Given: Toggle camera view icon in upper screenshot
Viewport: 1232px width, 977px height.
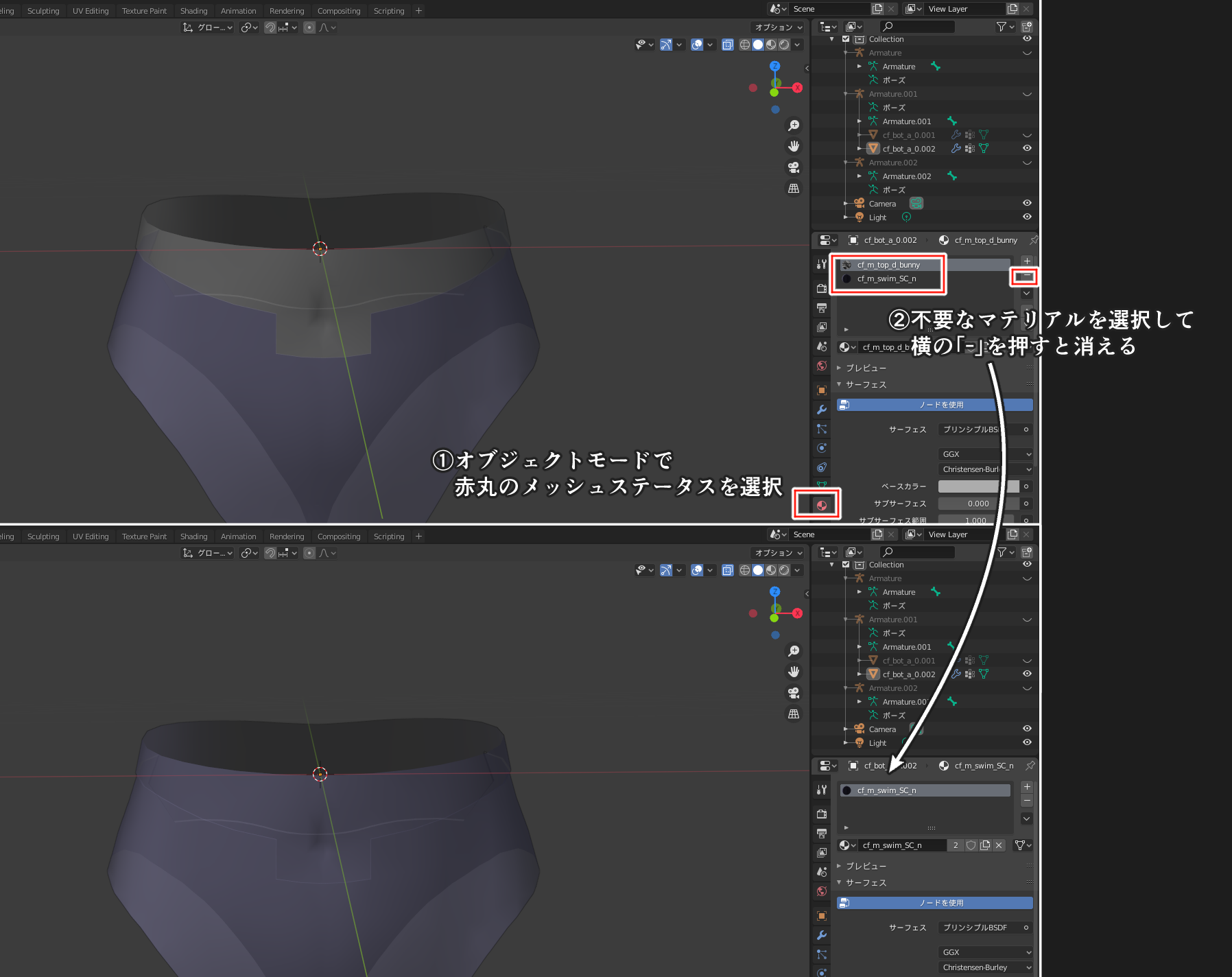Looking at the screenshot, I should tap(794, 167).
